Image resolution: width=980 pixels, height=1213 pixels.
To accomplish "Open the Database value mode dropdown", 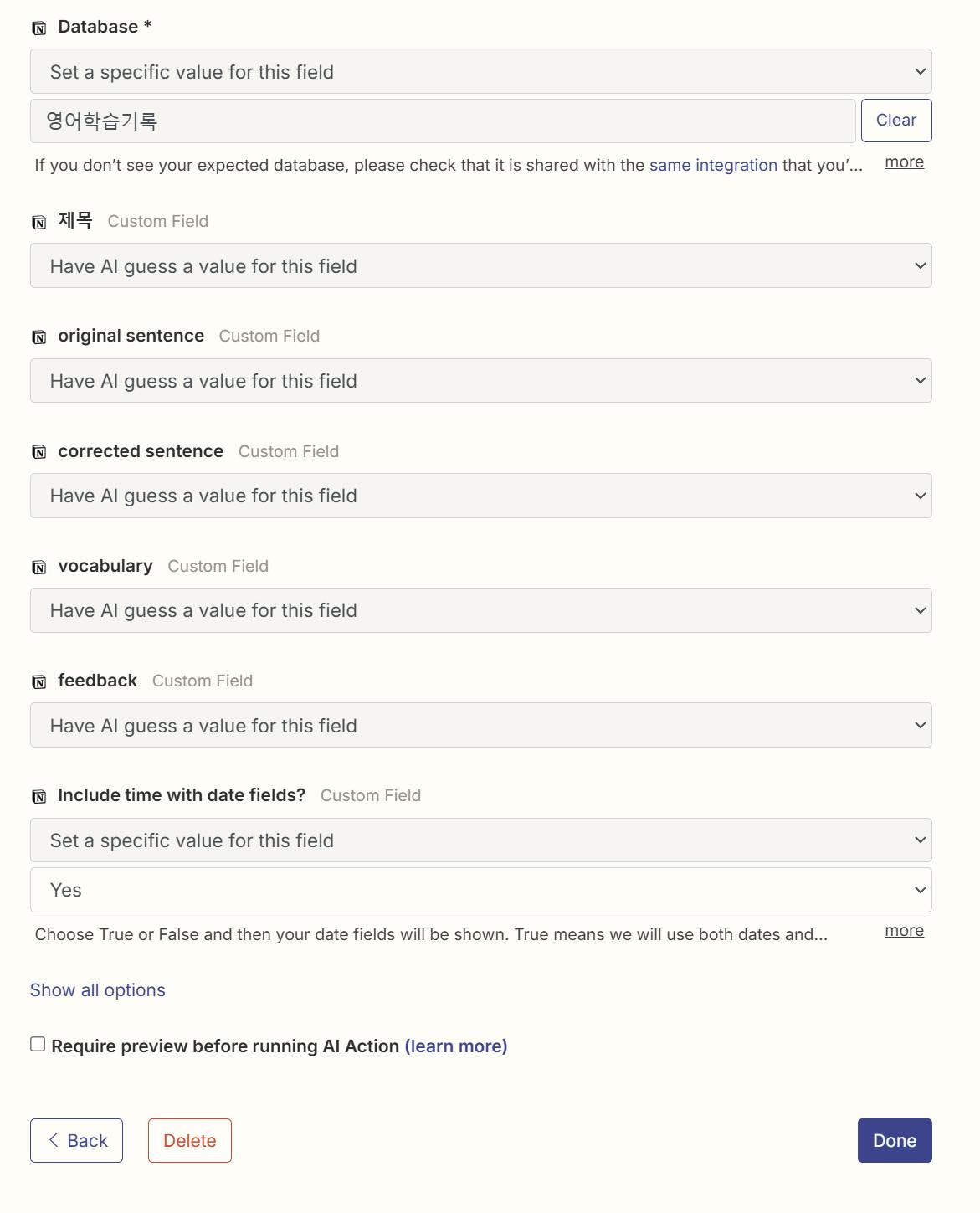I will point(480,72).
